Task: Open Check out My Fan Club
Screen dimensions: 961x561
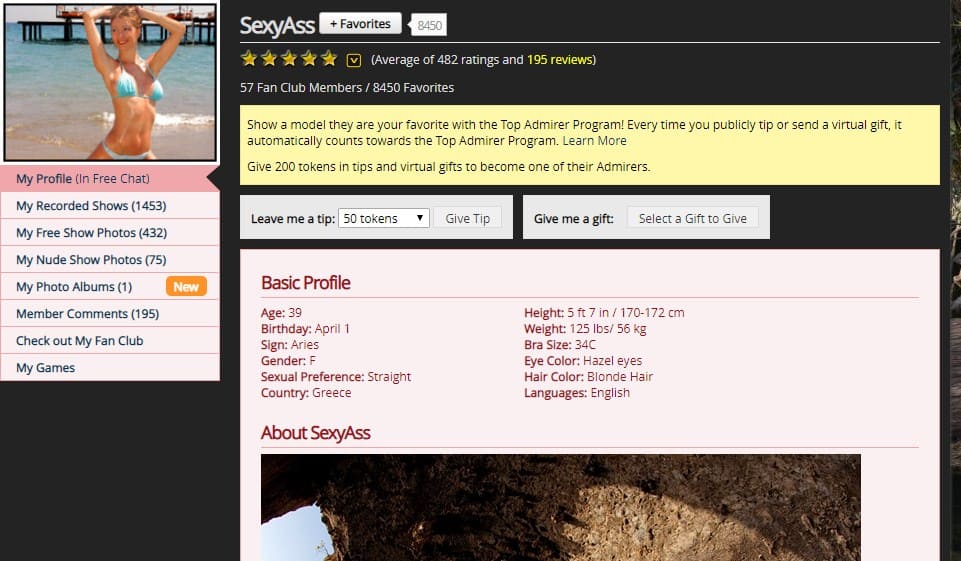Action: coord(79,341)
